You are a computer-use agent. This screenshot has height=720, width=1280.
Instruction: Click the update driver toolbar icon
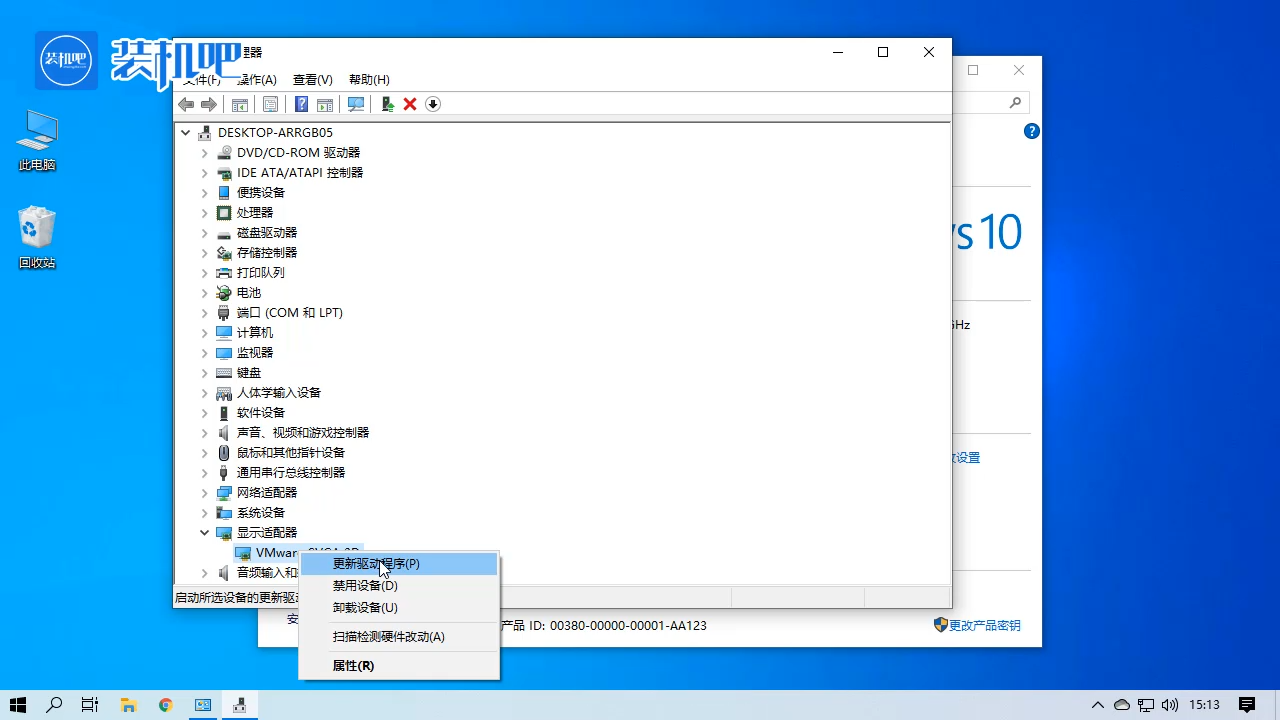coord(388,104)
